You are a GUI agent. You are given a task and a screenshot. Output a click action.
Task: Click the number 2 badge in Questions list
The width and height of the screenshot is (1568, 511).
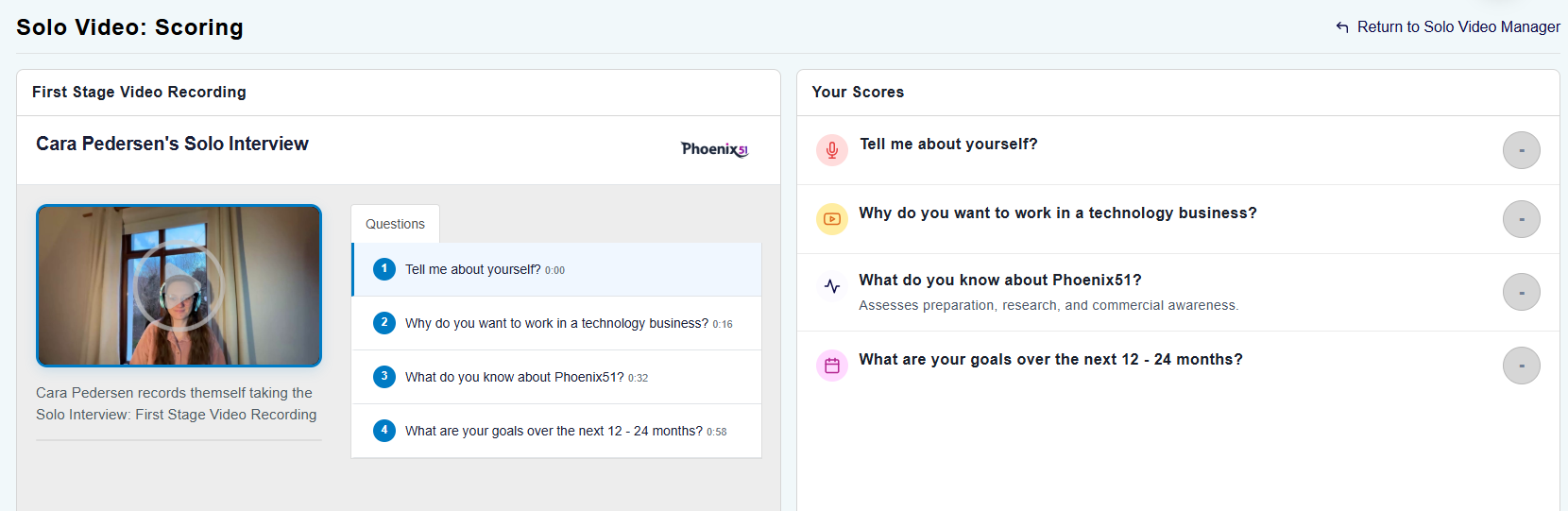384,323
